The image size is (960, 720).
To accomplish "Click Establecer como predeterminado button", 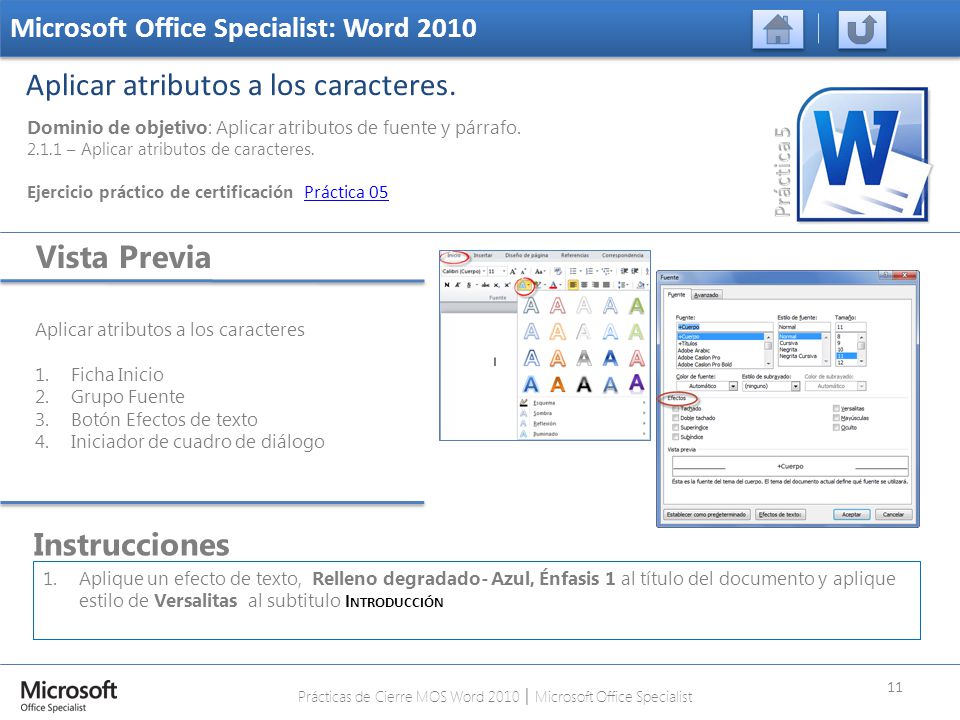I will 707,514.
